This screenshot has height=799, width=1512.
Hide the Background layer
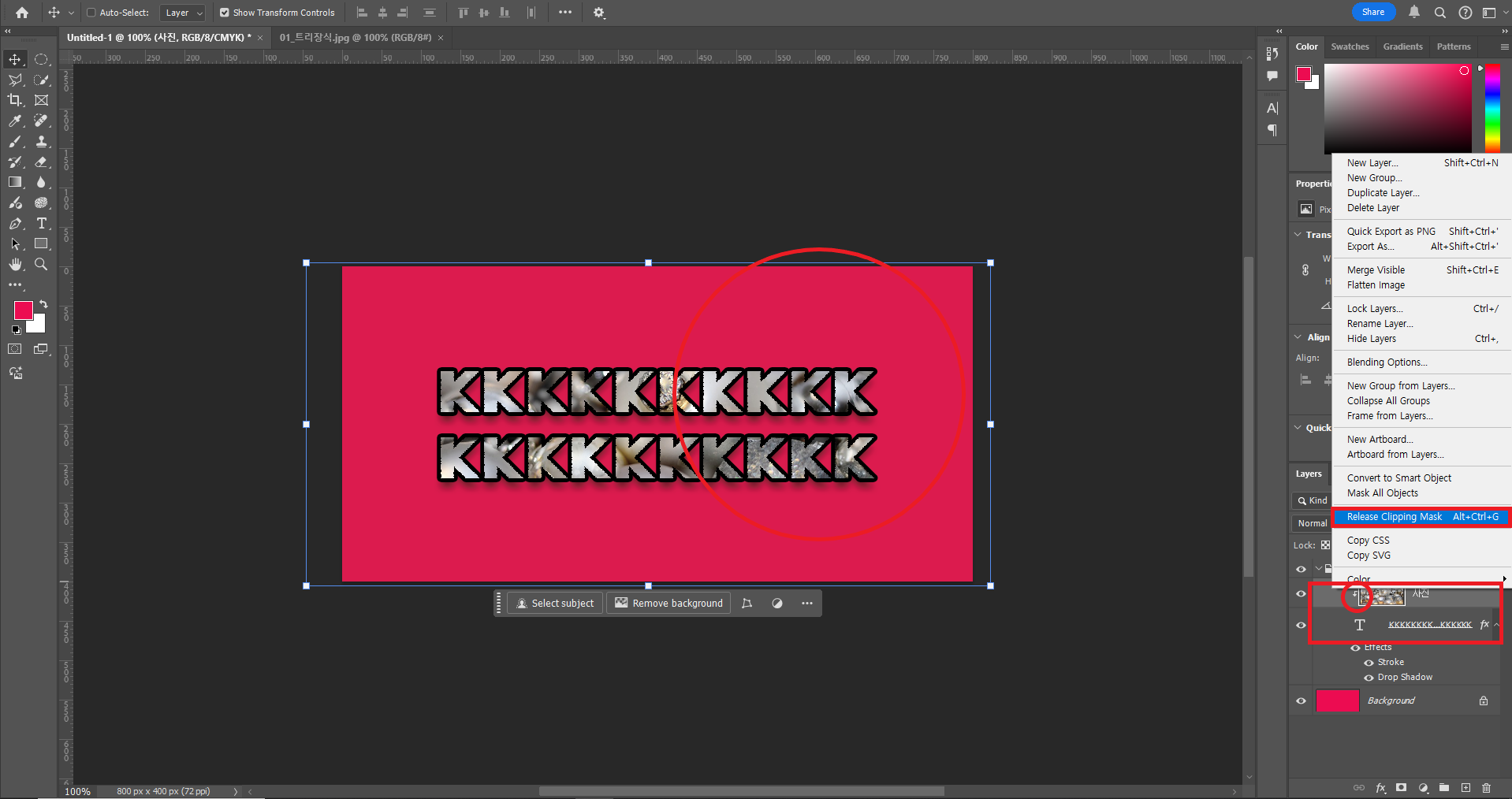pyautogui.click(x=1301, y=701)
